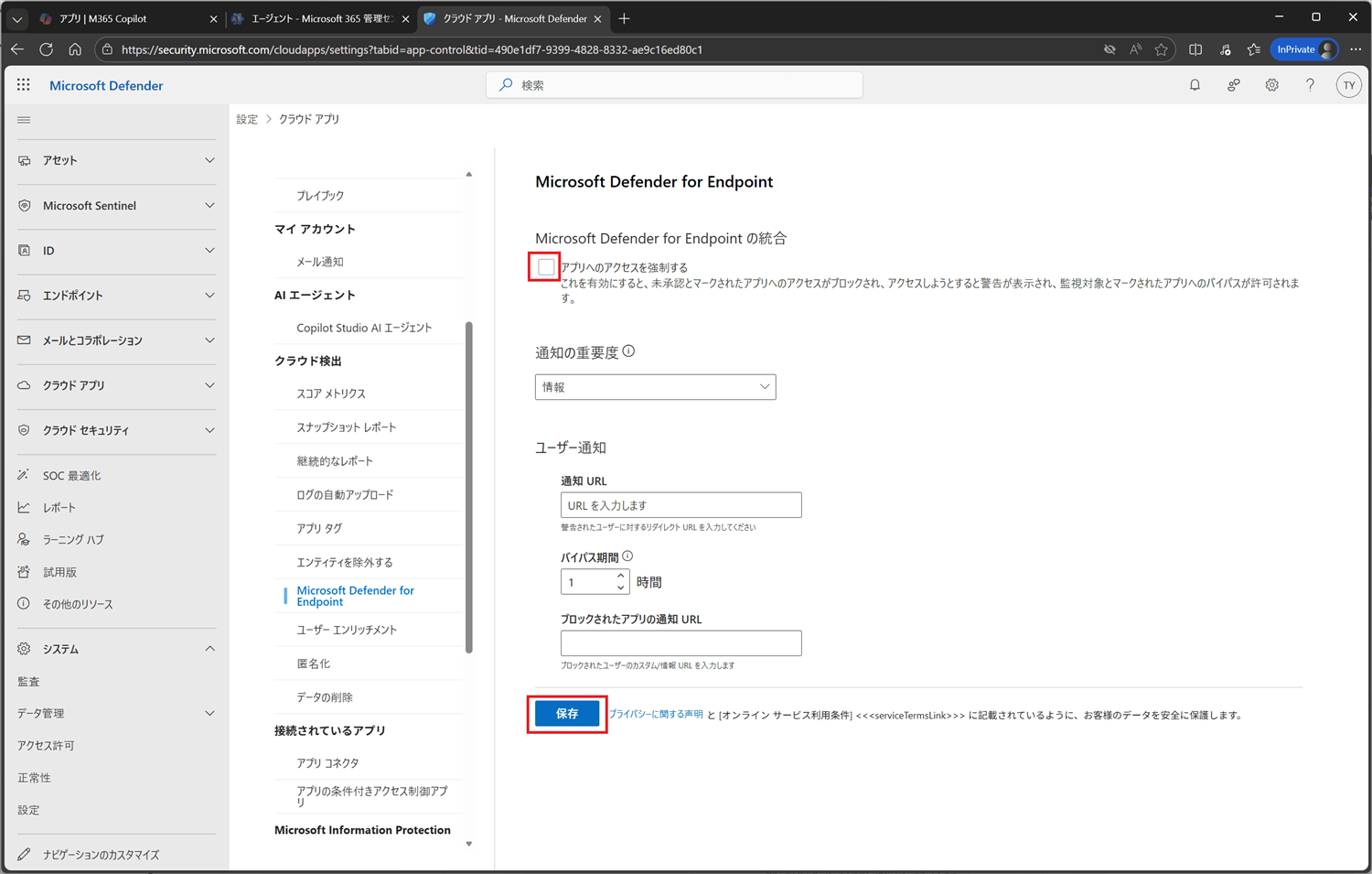Open ナビゲーションのカスタマイズ

point(101,855)
